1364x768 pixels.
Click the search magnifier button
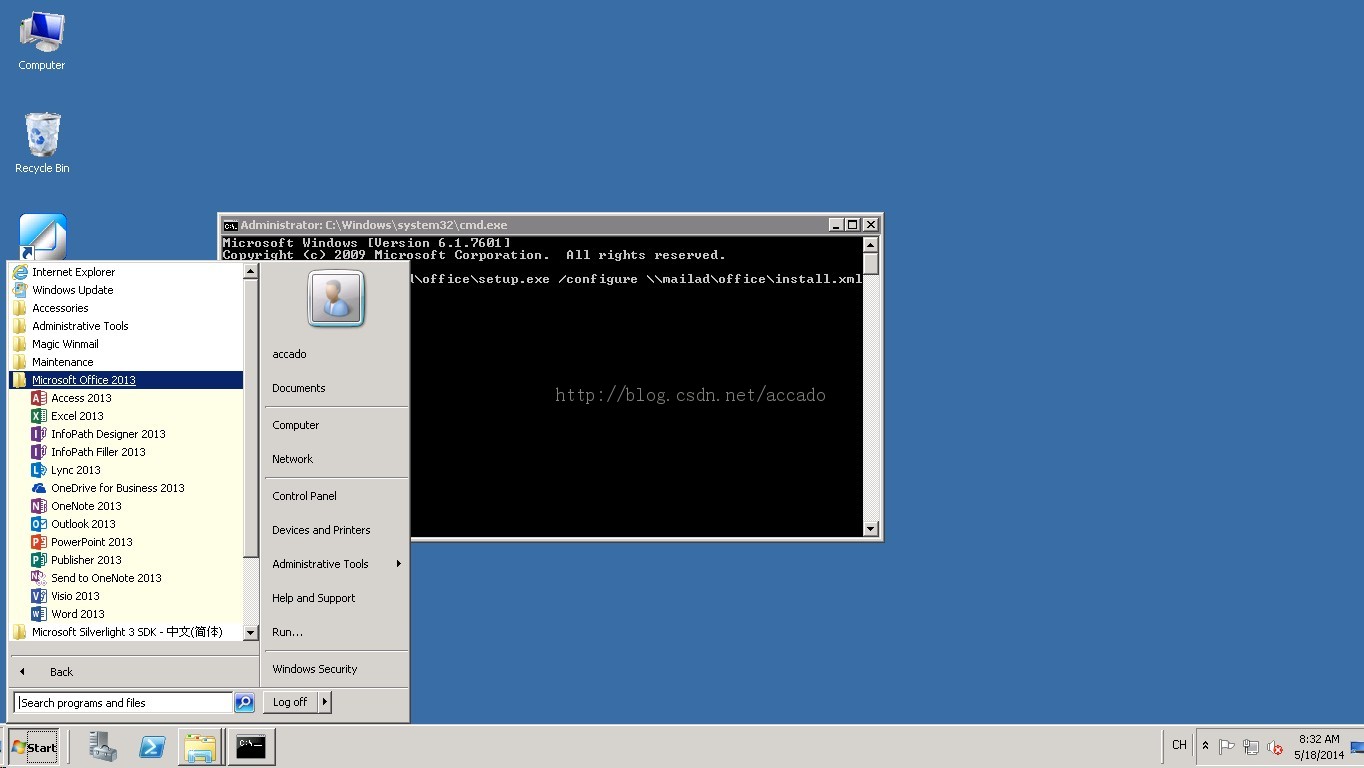tap(244, 703)
